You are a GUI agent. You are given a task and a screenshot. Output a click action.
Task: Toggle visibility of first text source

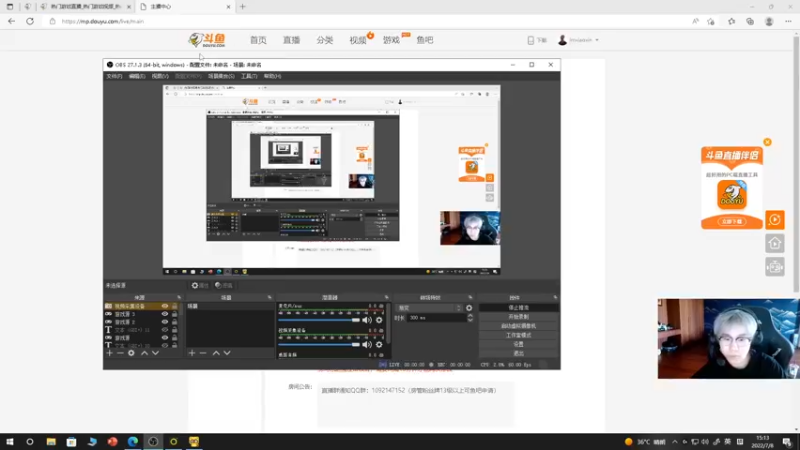coord(165,330)
